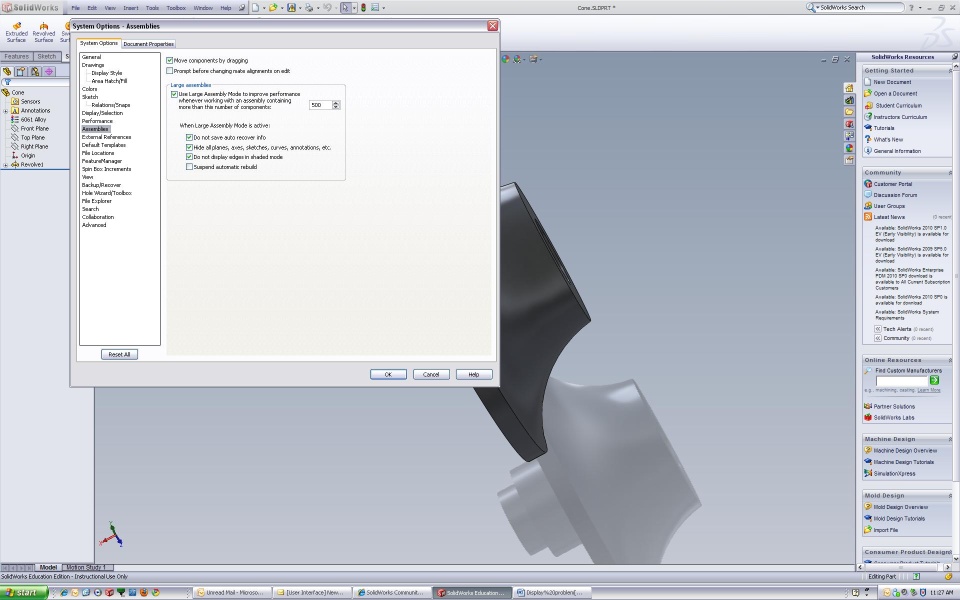Switch to the Sketch CommandManager tab
Image resolution: width=960 pixels, height=600 pixels.
[47, 56]
